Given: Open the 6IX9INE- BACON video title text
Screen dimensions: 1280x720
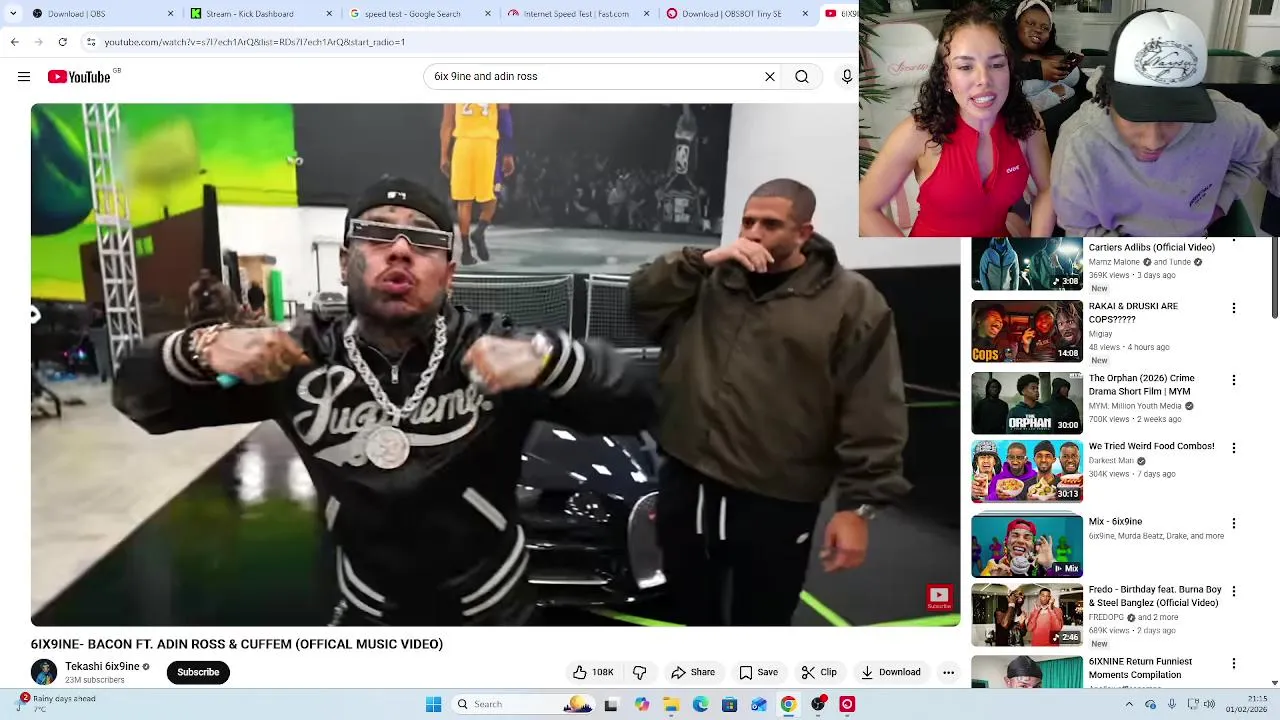Looking at the screenshot, I should click(237, 644).
